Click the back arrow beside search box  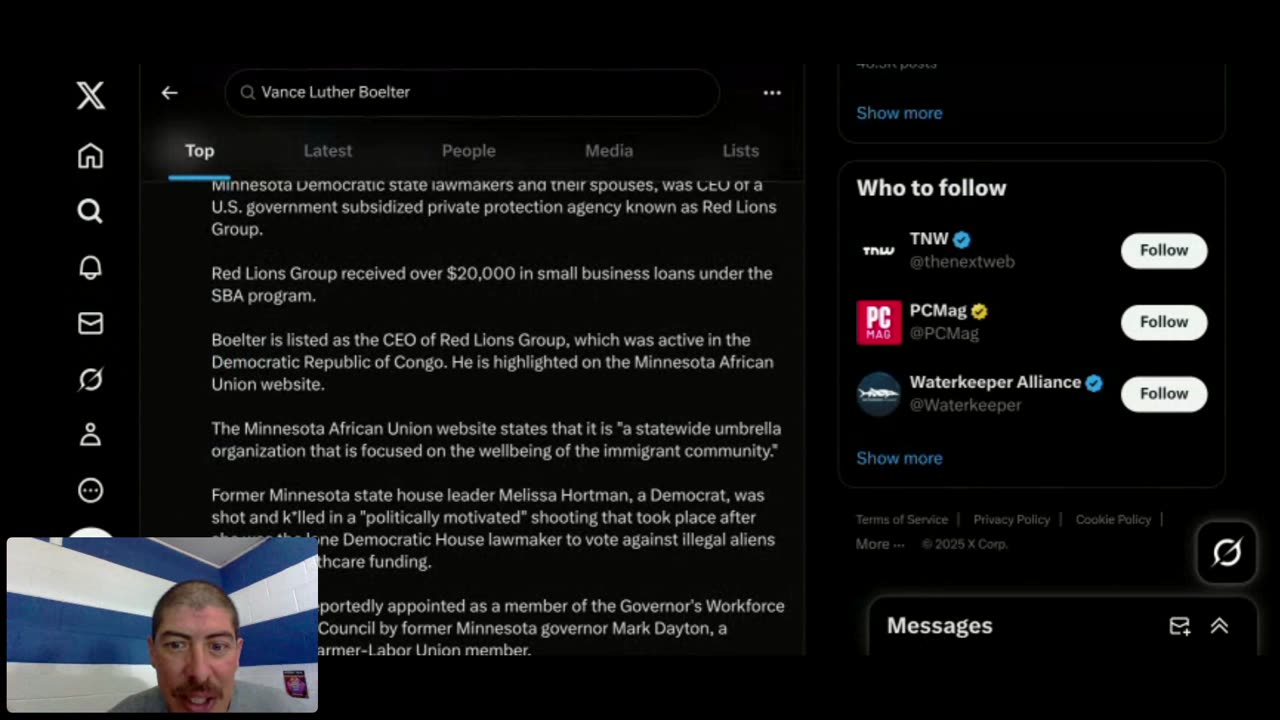click(169, 92)
